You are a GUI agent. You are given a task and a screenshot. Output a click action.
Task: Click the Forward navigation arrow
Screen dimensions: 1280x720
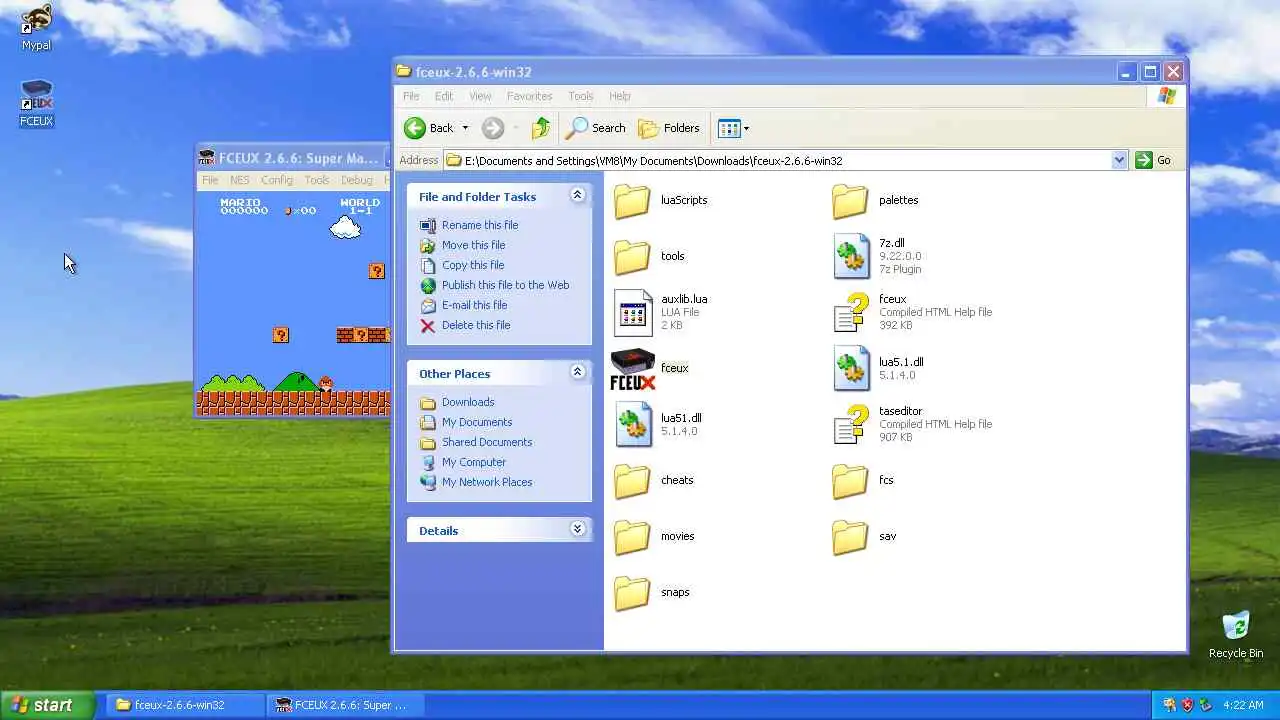[x=493, y=128]
